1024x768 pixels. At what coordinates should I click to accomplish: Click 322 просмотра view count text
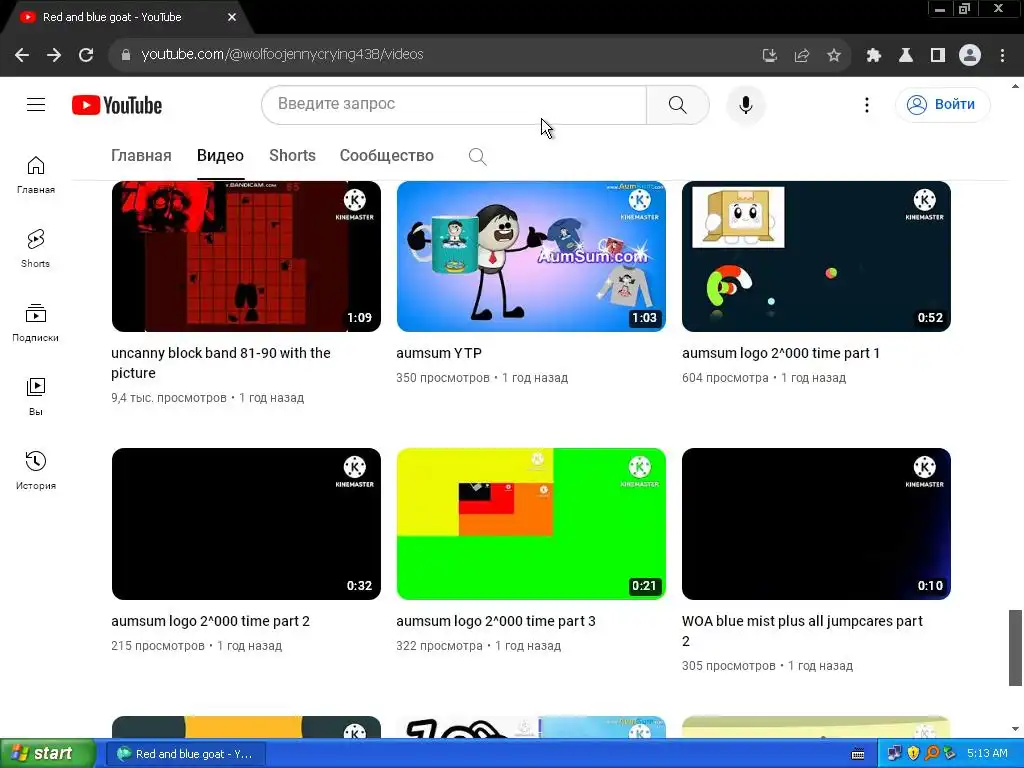(x=440, y=646)
